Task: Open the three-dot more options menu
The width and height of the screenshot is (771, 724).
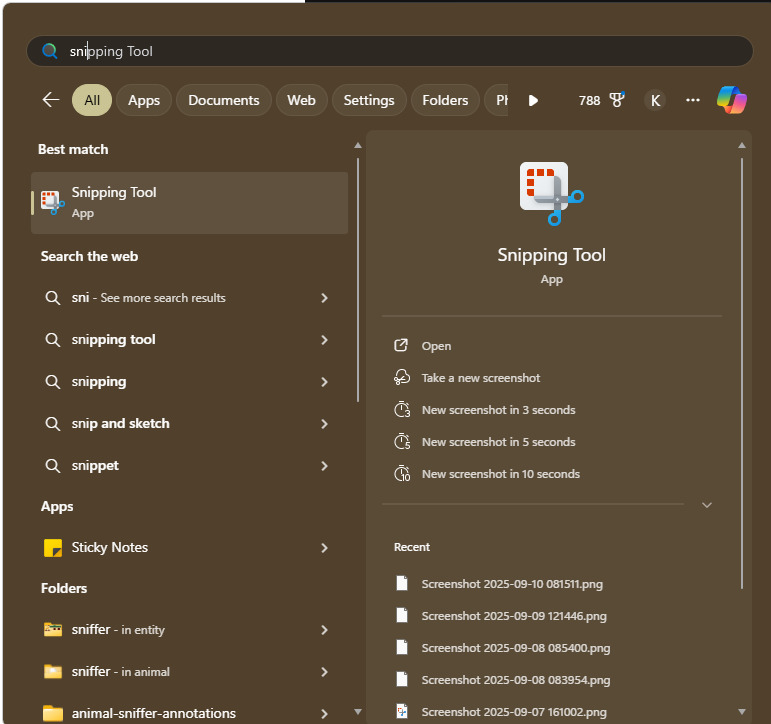Action: coord(692,100)
